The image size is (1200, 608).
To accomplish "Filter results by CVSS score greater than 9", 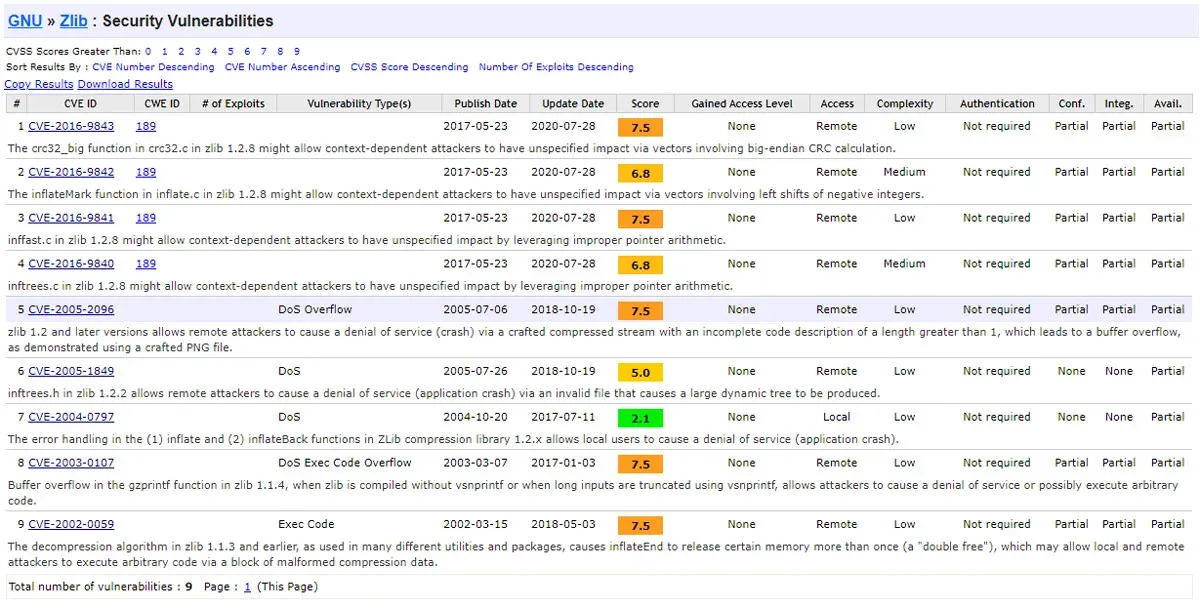I will click(295, 51).
